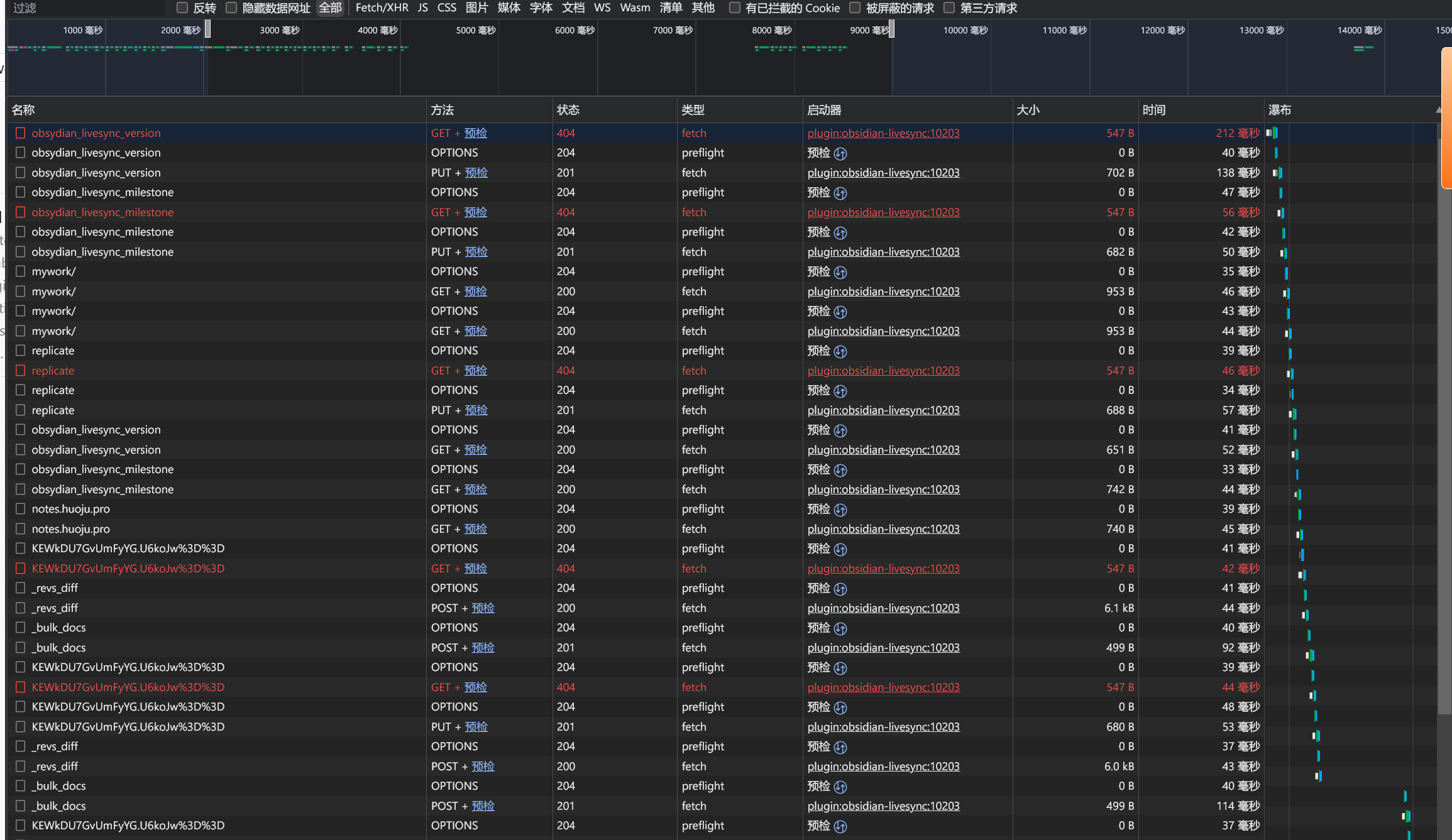Image resolution: width=1452 pixels, height=840 pixels.
Task: Click the 预检 link on the _revs_diff POST row
Action: pos(483,608)
